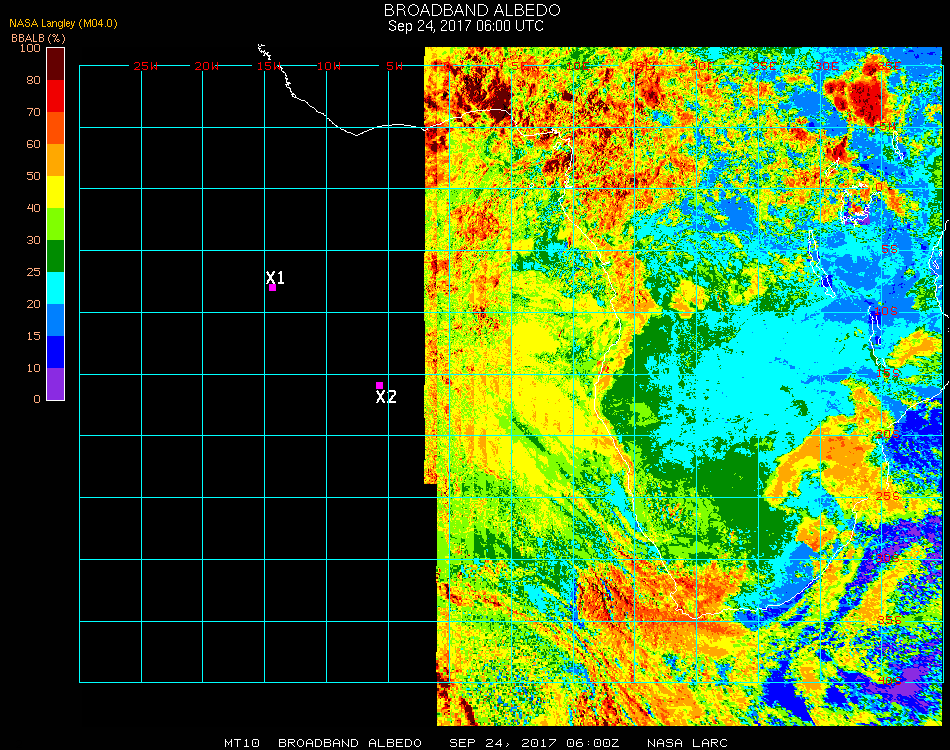Click the "5W" longitude label
The width and height of the screenshot is (950, 750).
coord(394,66)
